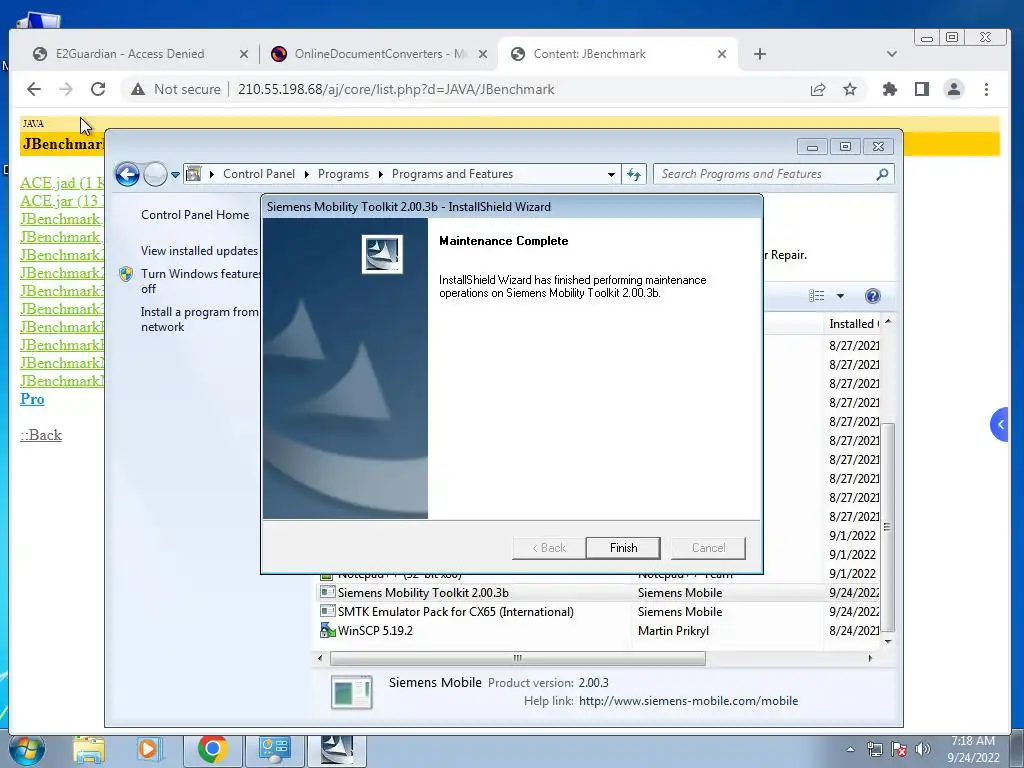1024x768 pixels.
Task: Open View installed updates link
Action: click(x=199, y=251)
